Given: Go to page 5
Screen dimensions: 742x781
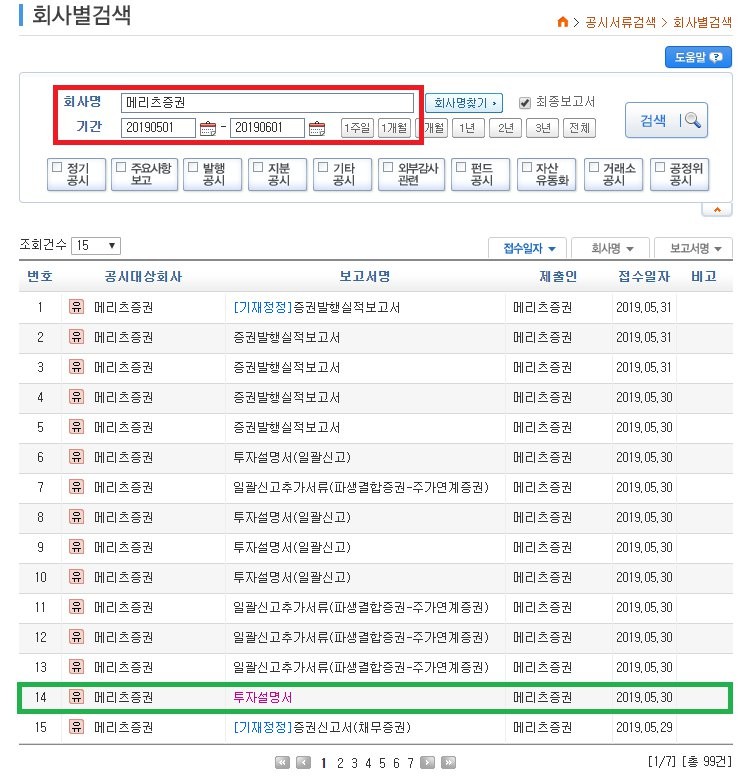Looking at the screenshot, I should pos(382,763).
